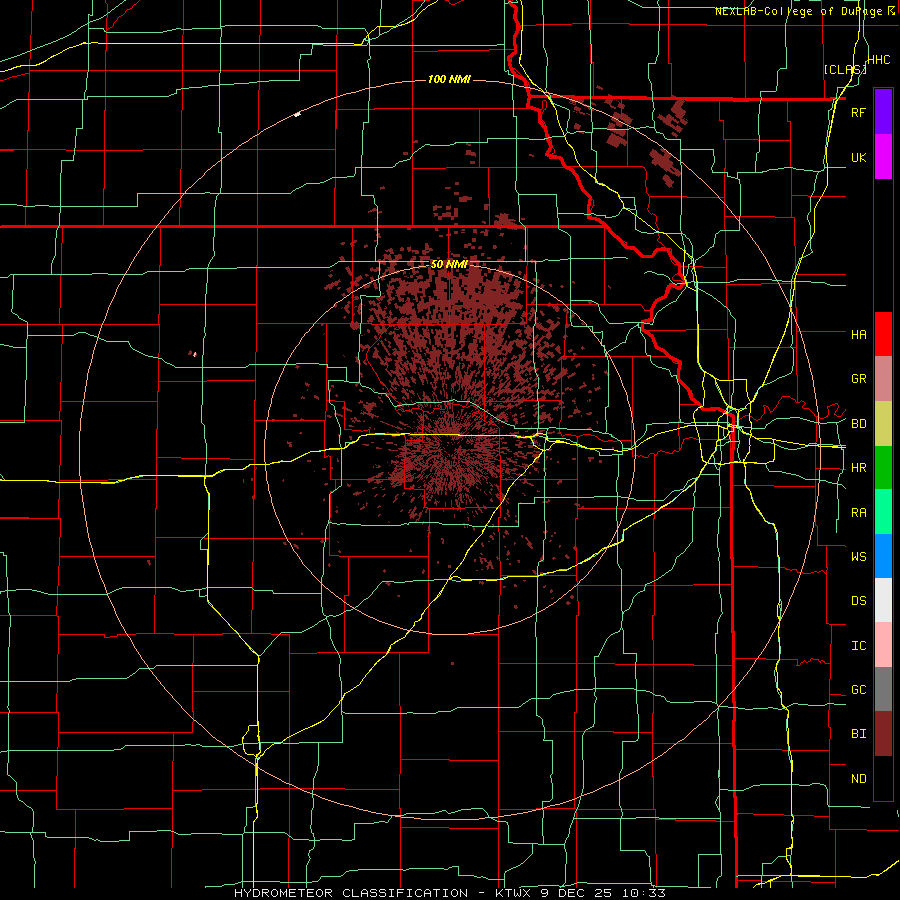Viewport: 900px width, 900px height.
Task: Click the ND no data black swatch
Action: (883, 778)
